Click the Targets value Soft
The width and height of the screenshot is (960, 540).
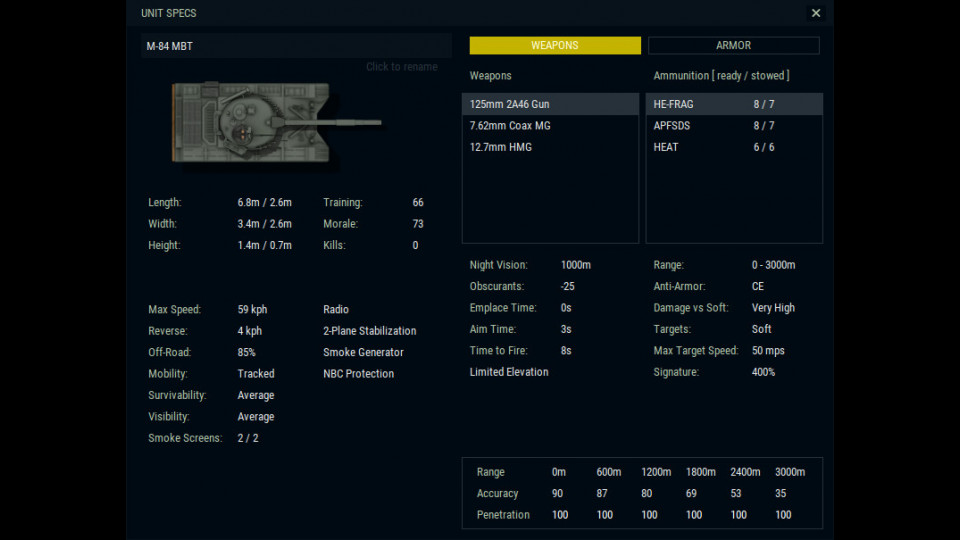761,329
